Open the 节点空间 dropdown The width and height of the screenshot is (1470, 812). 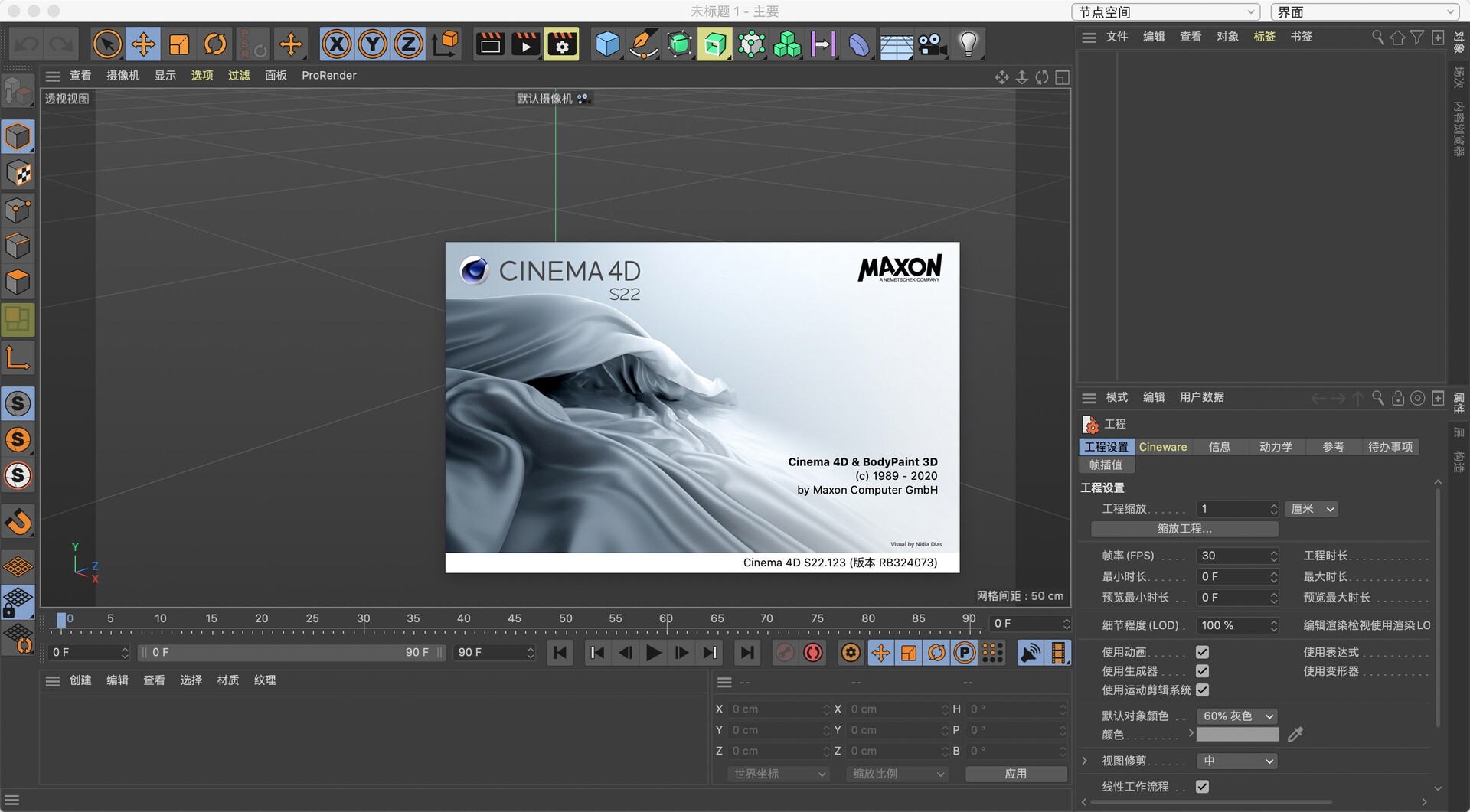pyautogui.click(x=1165, y=11)
